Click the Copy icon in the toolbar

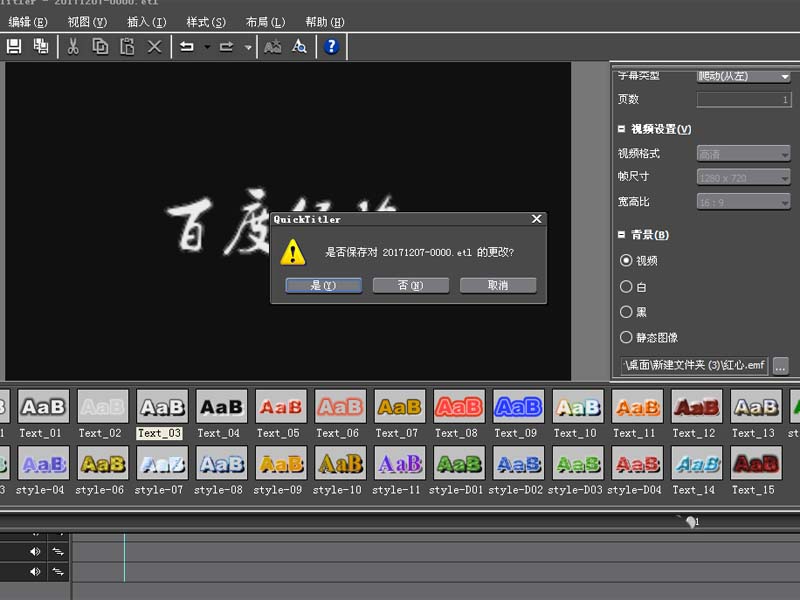coord(100,46)
